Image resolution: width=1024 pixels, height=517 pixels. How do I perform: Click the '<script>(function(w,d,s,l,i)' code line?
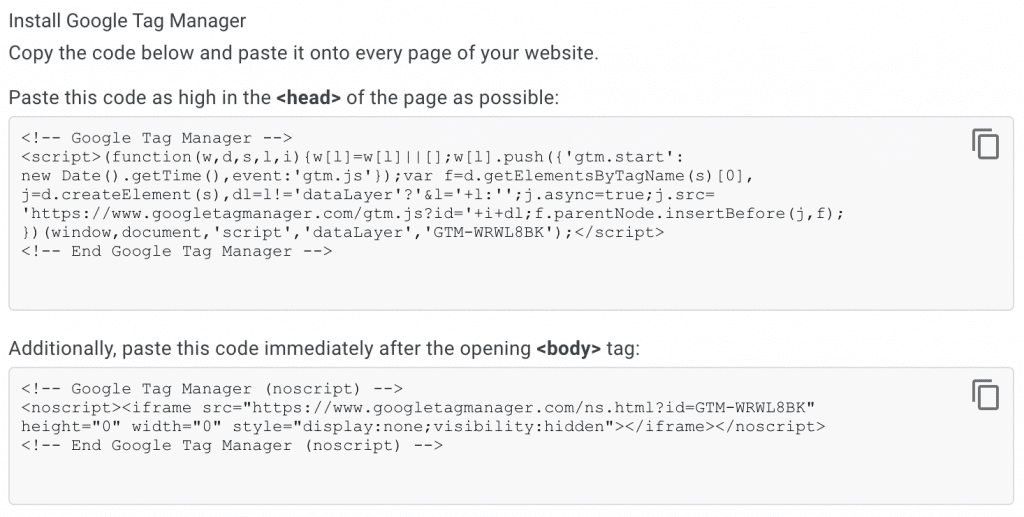[353, 157]
